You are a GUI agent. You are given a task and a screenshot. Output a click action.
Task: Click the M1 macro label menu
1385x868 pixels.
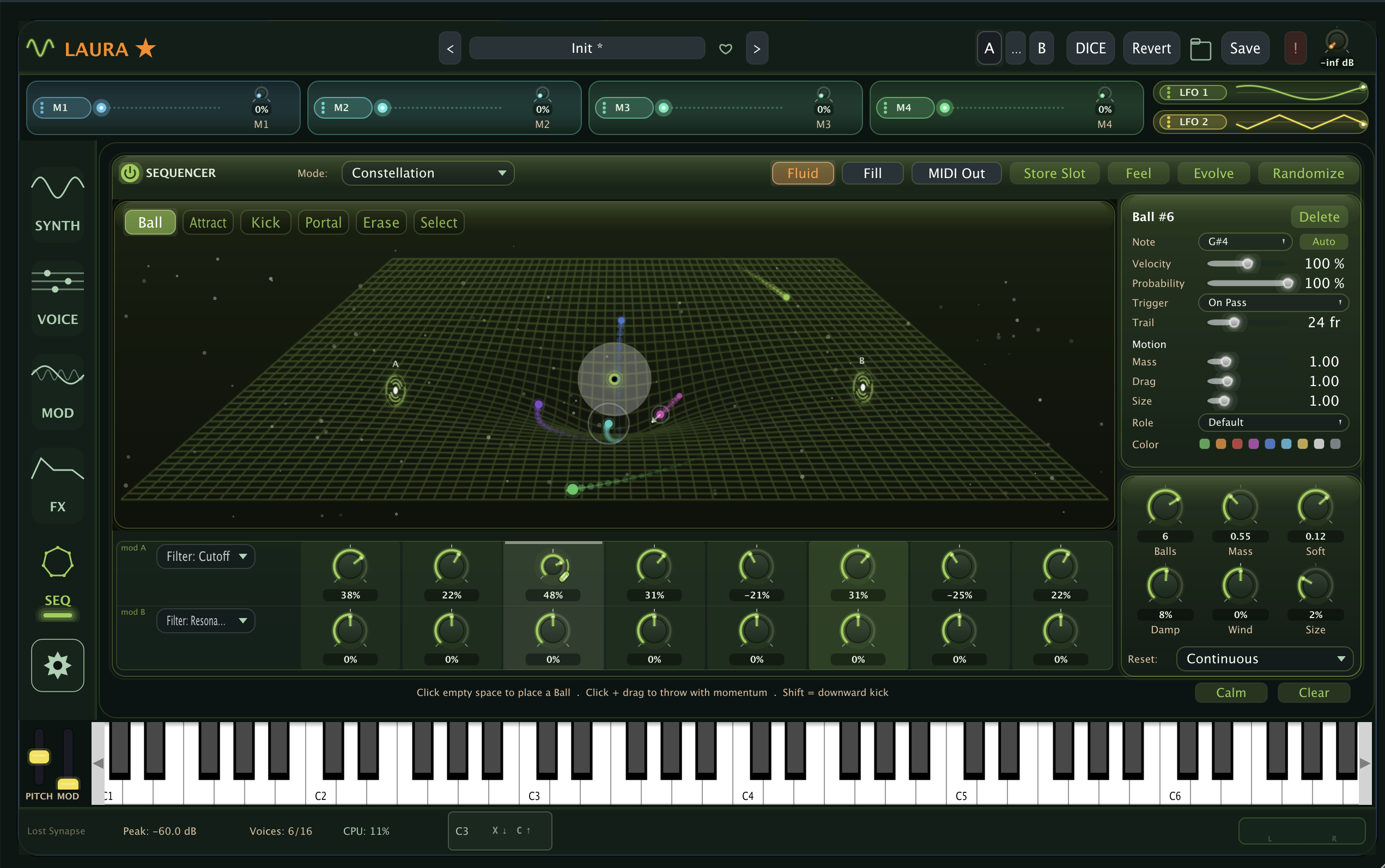(62, 107)
